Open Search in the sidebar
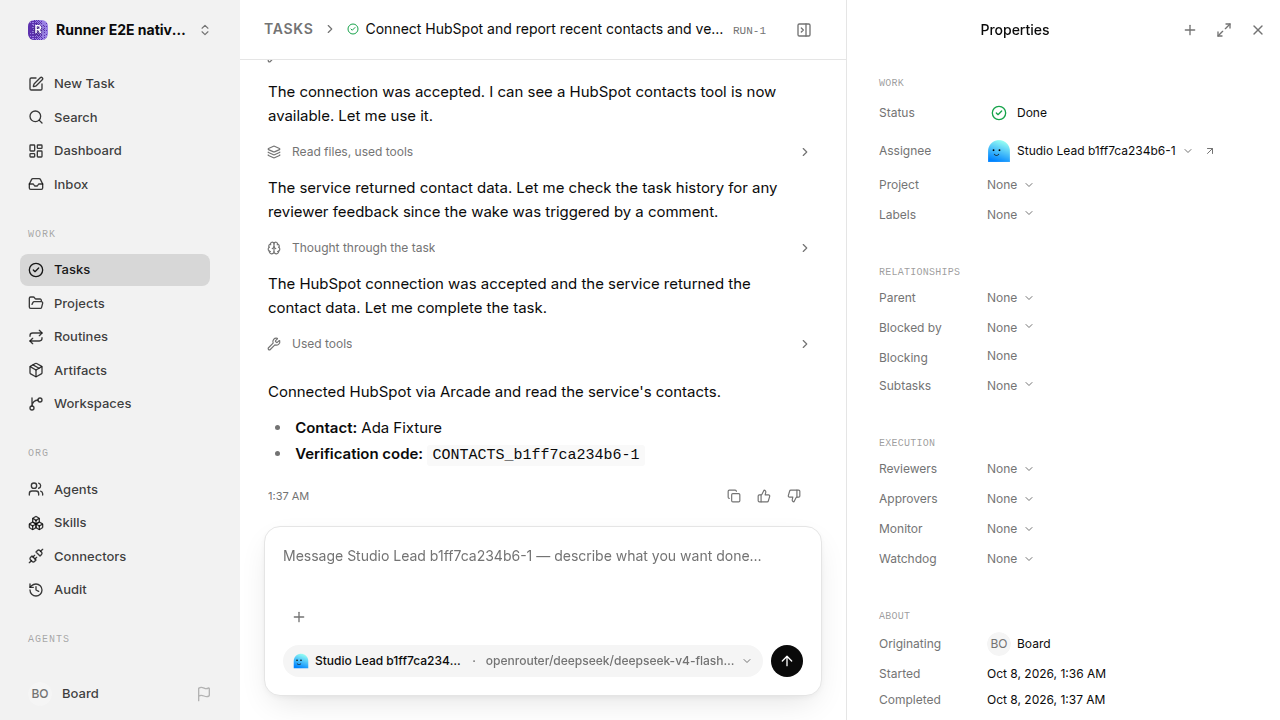Screen dimensions: 1280x720 click(115, 117)
